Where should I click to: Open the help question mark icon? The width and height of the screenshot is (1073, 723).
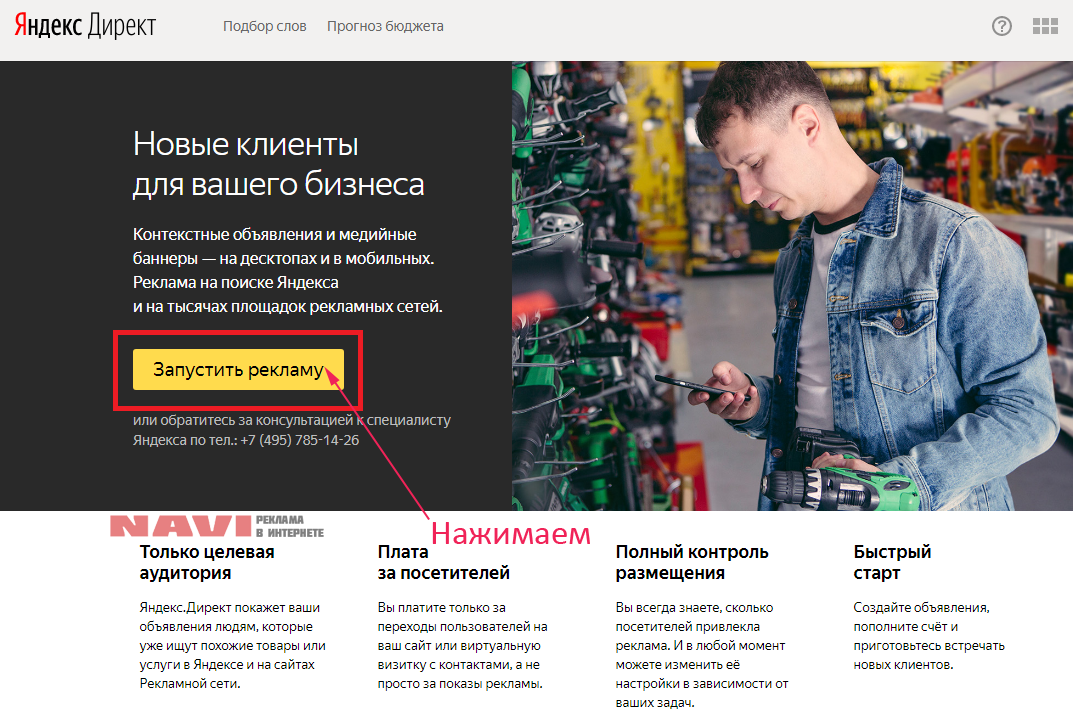(1001, 26)
